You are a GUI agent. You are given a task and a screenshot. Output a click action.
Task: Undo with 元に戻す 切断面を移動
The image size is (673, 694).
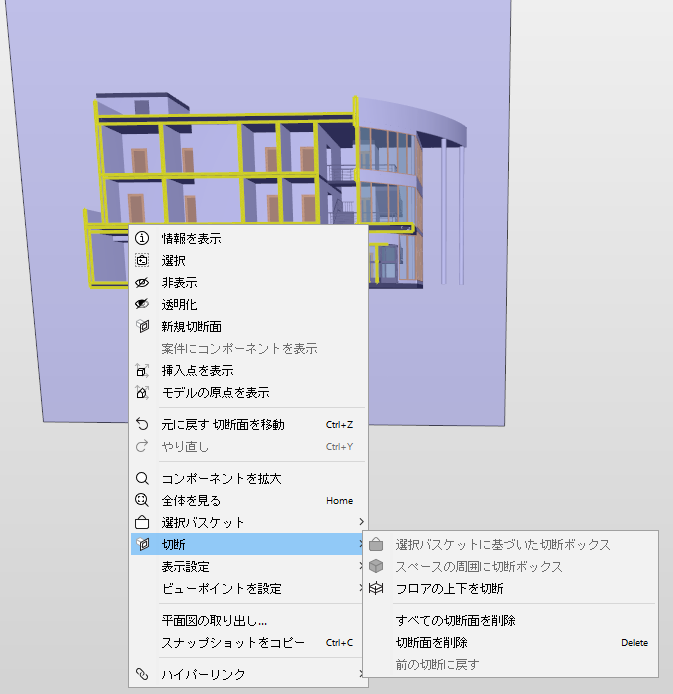pyautogui.click(x=249, y=424)
